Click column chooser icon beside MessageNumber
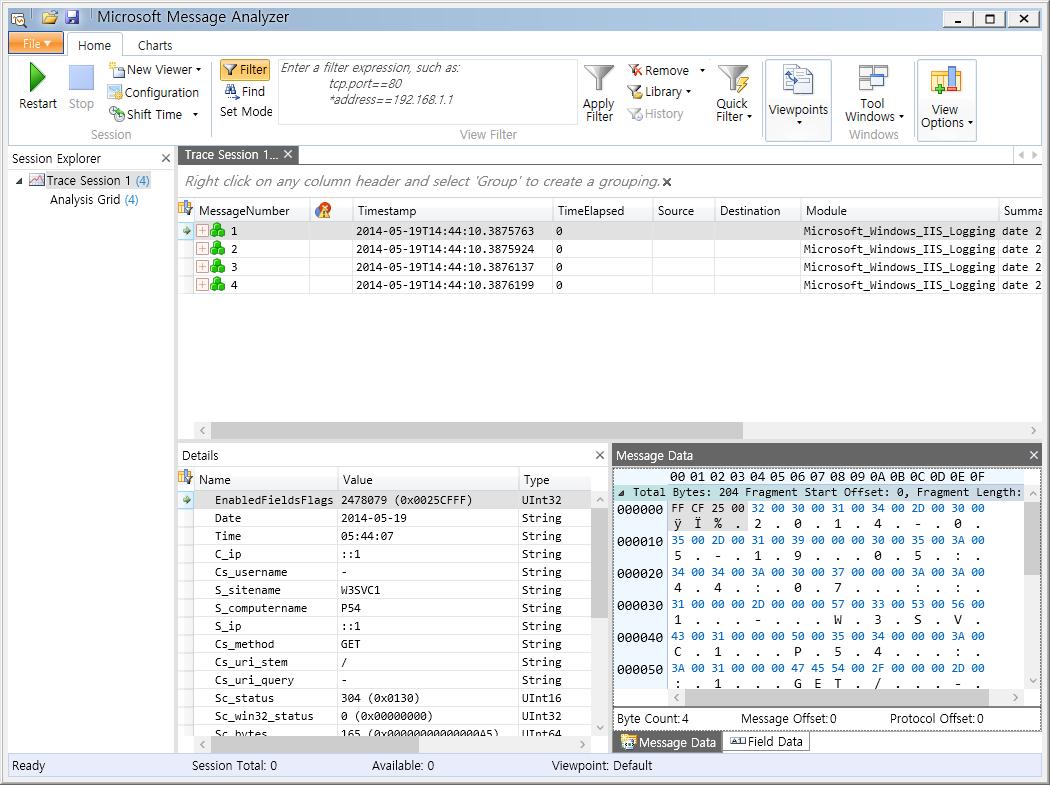This screenshot has width=1050, height=785. tap(185, 209)
